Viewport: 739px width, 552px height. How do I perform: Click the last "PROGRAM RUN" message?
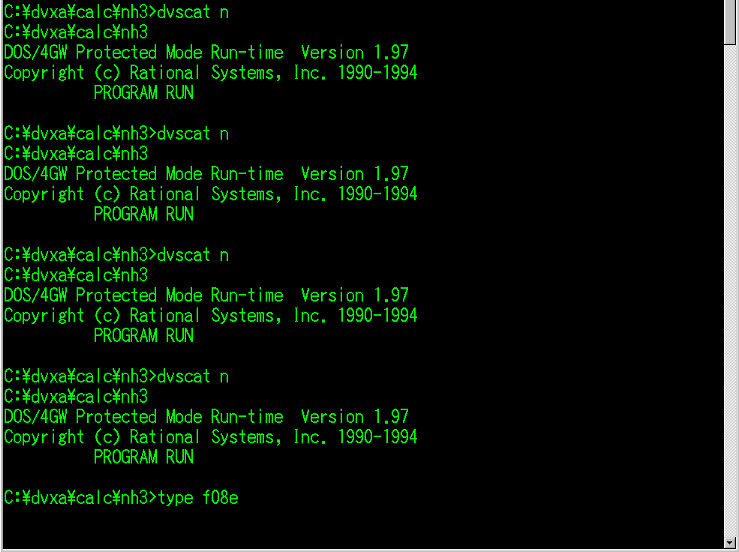pos(143,457)
